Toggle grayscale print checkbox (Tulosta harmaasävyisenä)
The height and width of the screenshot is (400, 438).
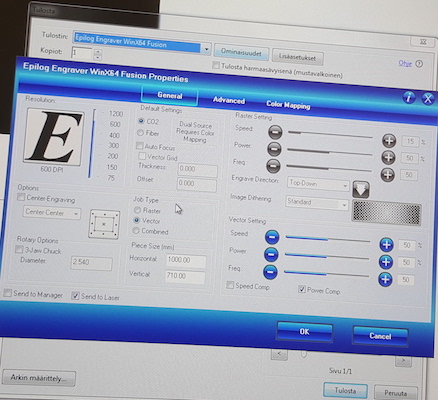pos(216,65)
